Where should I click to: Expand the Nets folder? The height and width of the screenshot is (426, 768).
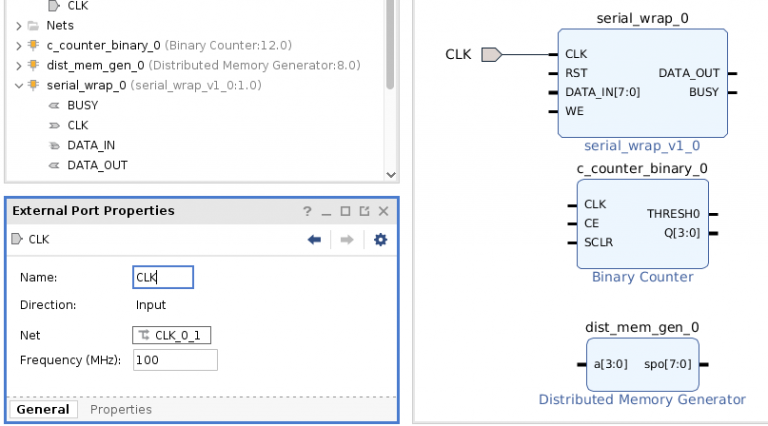click(19, 25)
